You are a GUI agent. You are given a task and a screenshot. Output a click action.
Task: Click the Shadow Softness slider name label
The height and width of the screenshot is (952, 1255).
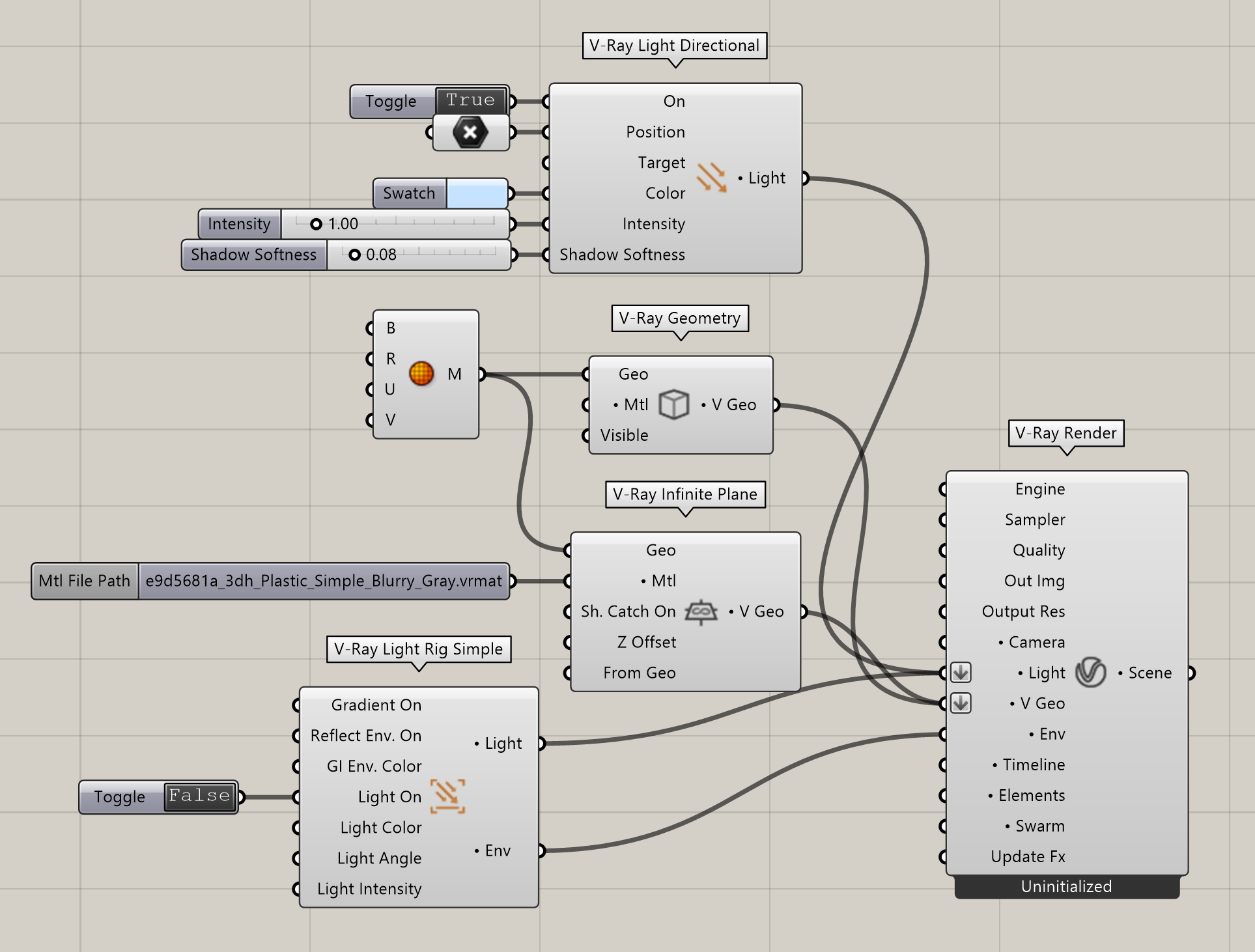254,255
